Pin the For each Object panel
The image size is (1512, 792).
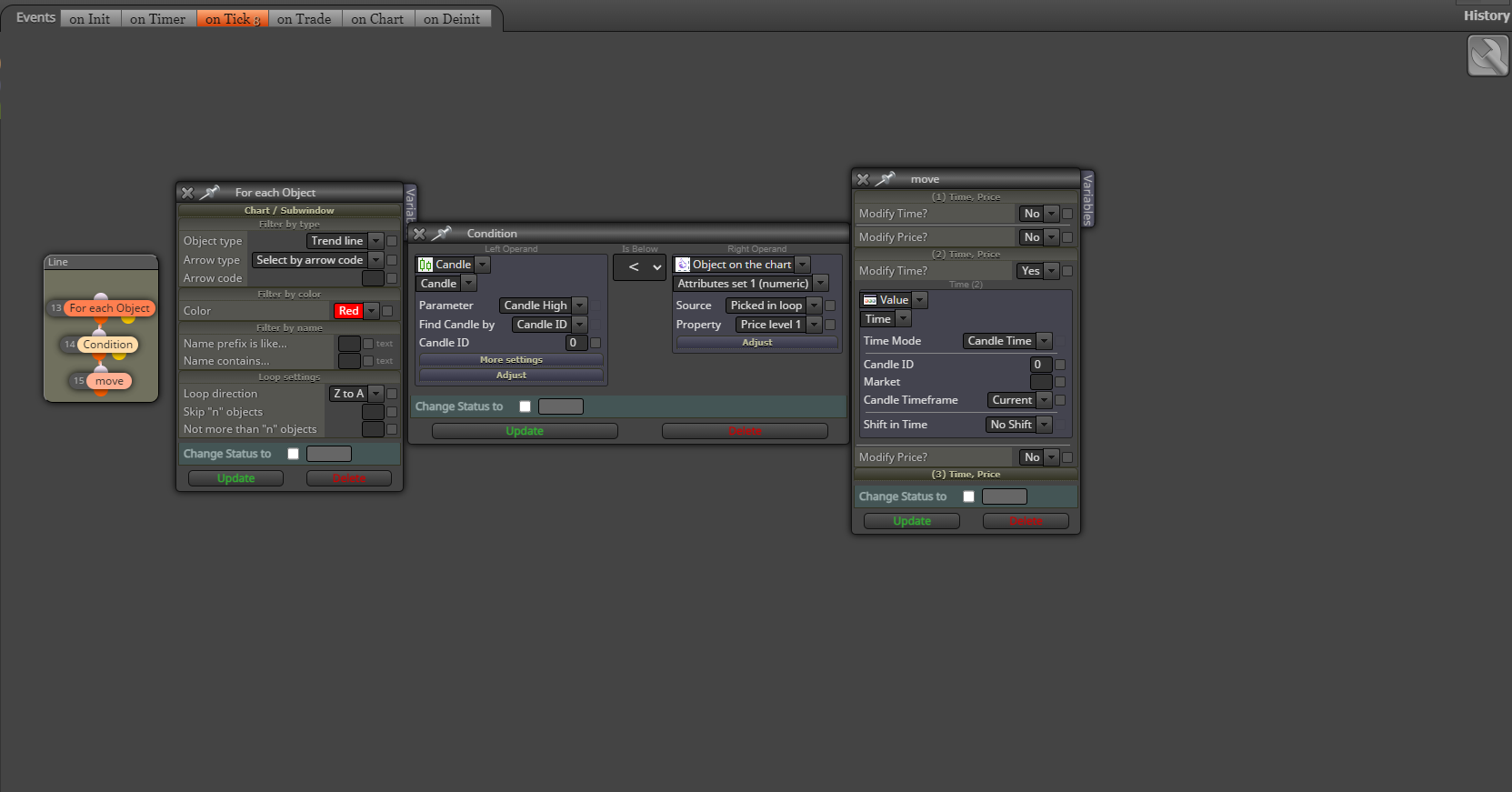tap(210, 193)
